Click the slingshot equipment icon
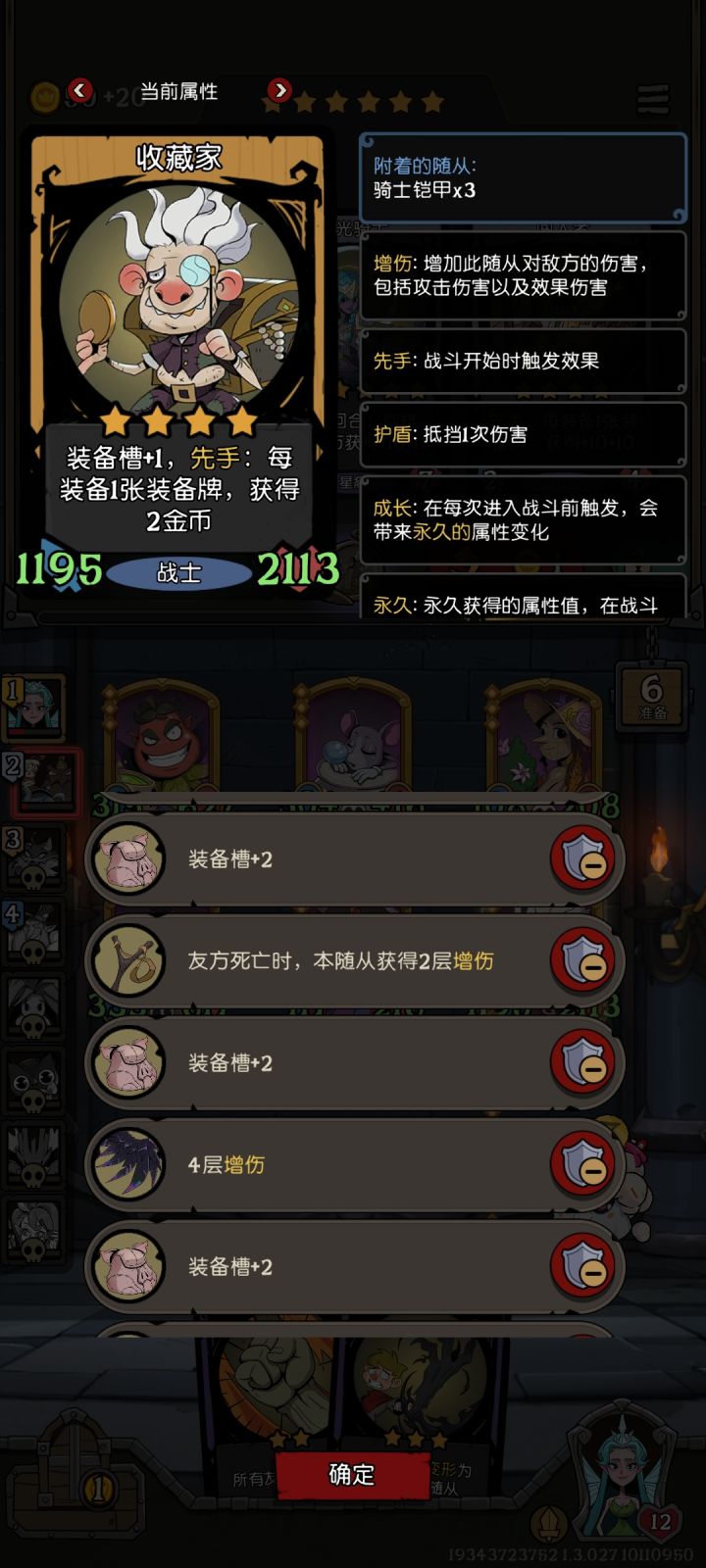The width and height of the screenshot is (706, 1568). [128, 961]
